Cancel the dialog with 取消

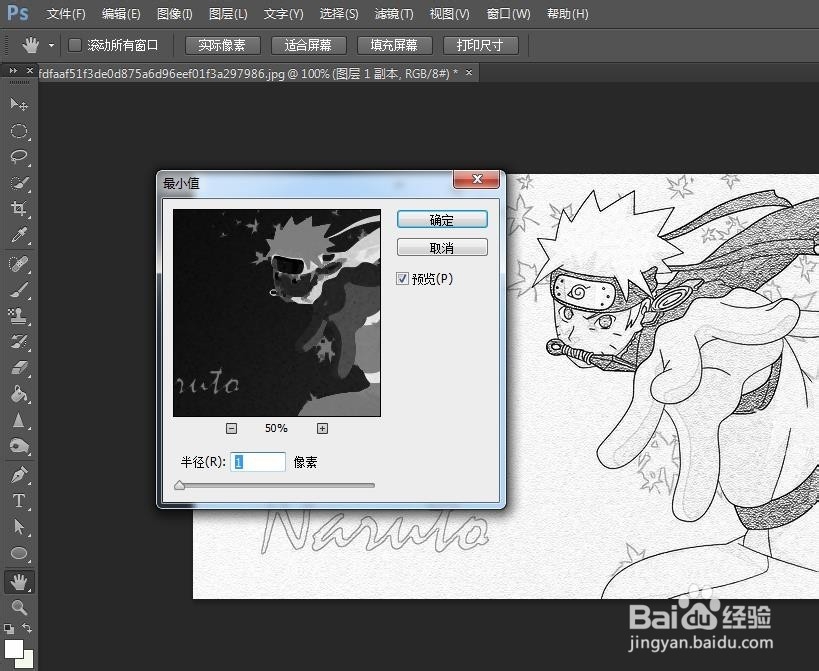(442, 248)
